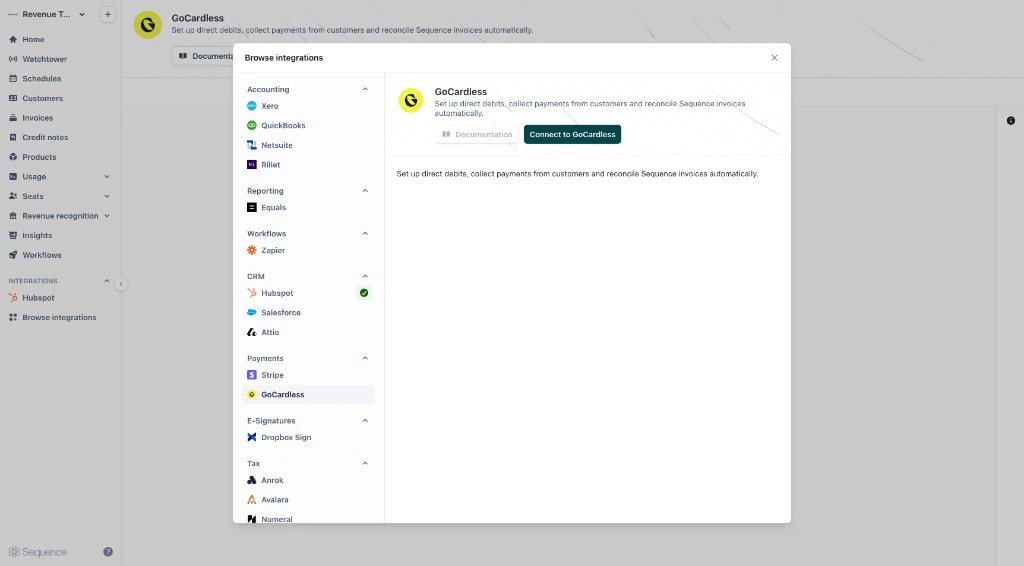
Task: Click GoCardless logo in dialog header
Action: tap(411, 101)
